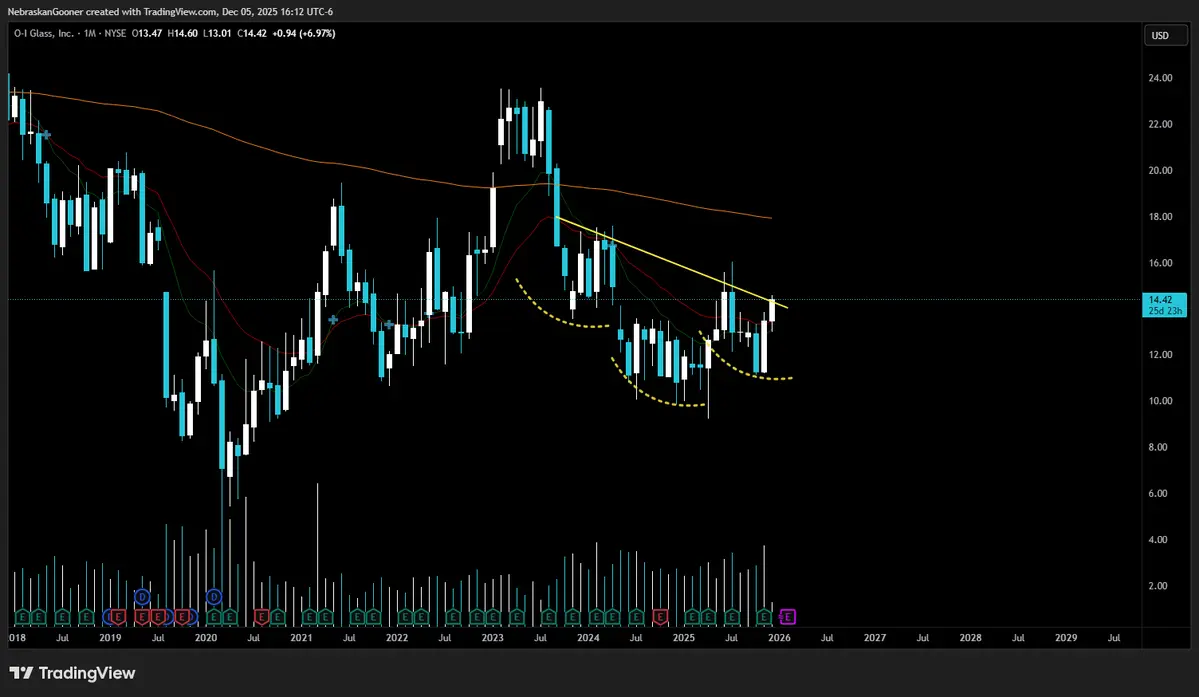Click the dividend D marker above 2019
The height and width of the screenshot is (697, 1199).
pyautogui.click(x=141, y=596)
